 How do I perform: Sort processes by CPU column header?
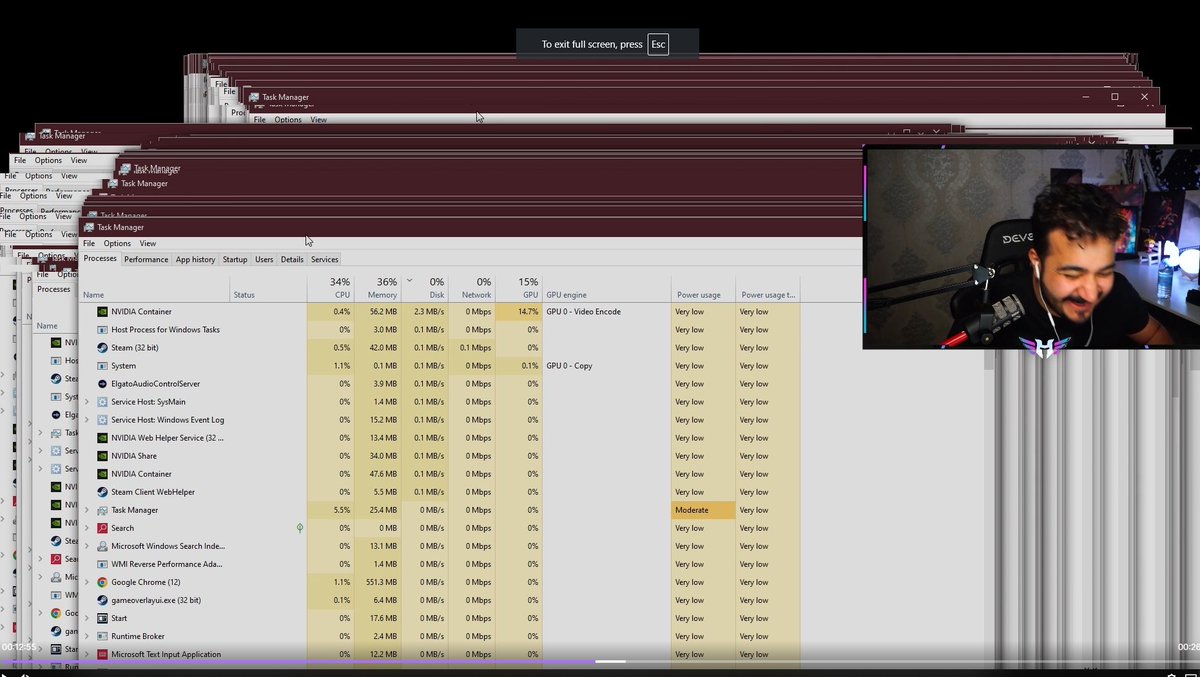pos(330,288)
